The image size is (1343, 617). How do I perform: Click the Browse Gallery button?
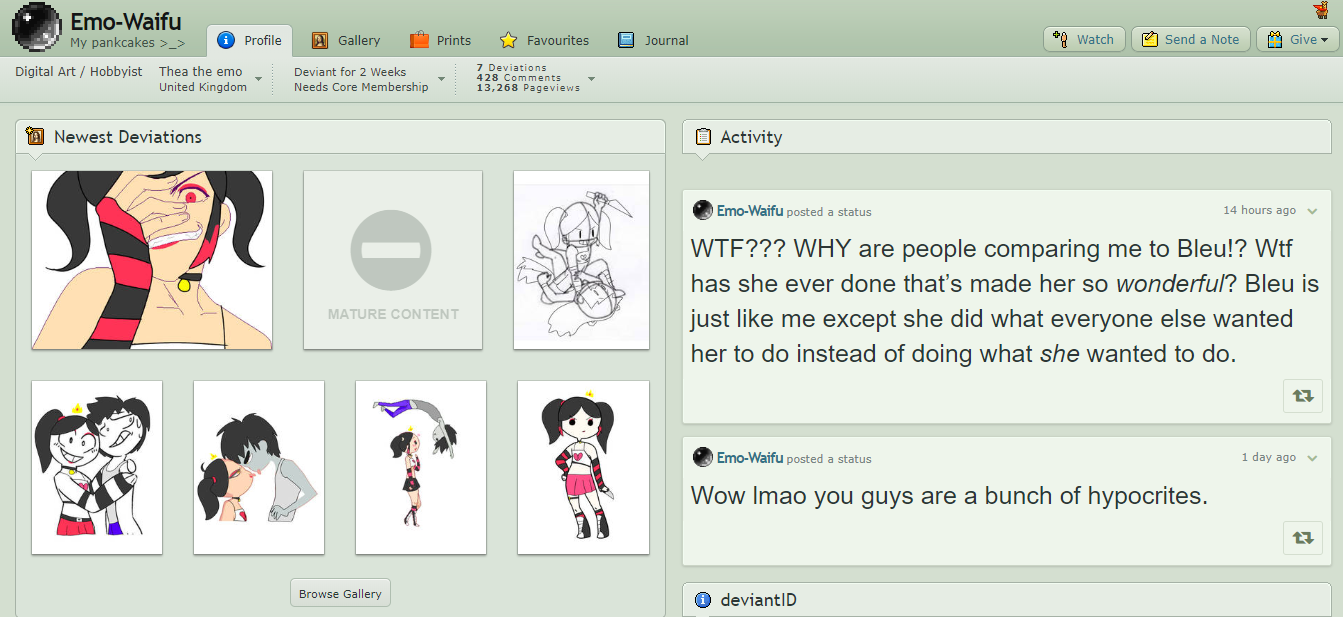[340, 593]
